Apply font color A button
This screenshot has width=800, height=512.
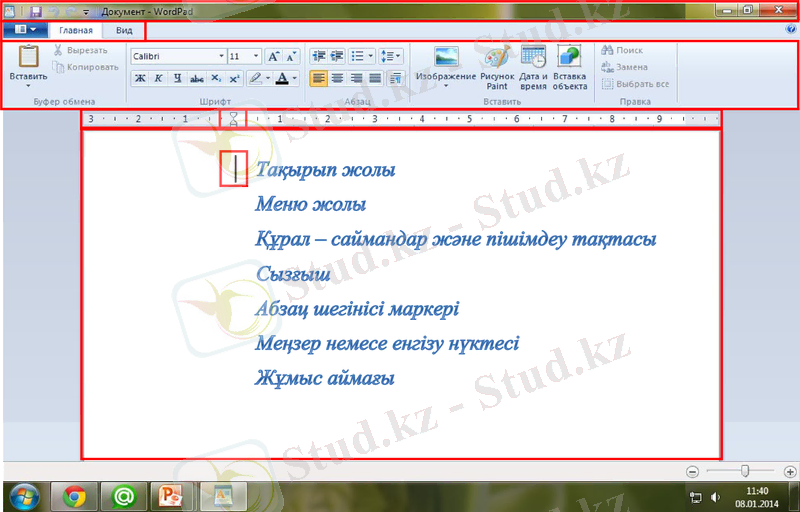pos(282,78)
